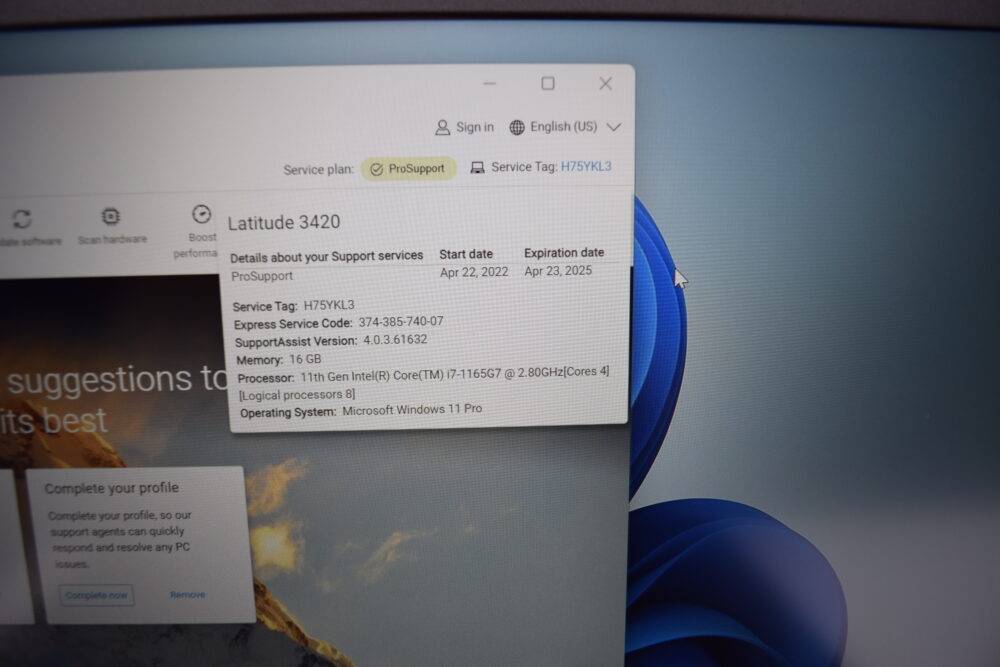Viewport: 1000px width, 667px height.
Task: Click the ProSupport service plan badge
Action: 408,168
